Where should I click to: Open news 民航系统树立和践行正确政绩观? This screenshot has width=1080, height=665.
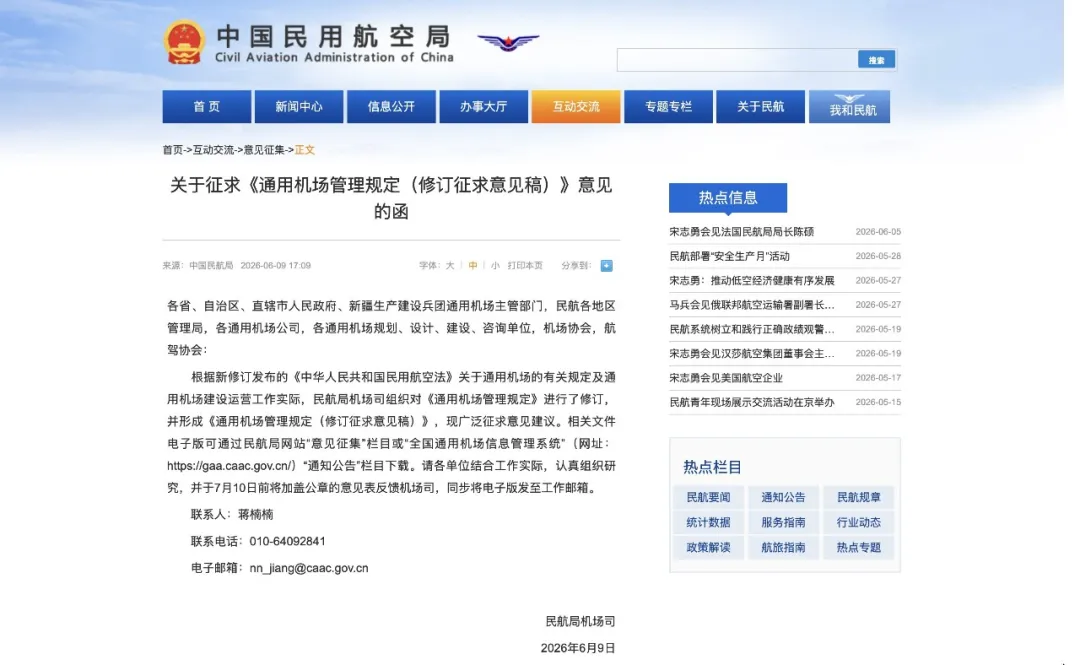tap(751, 329)
